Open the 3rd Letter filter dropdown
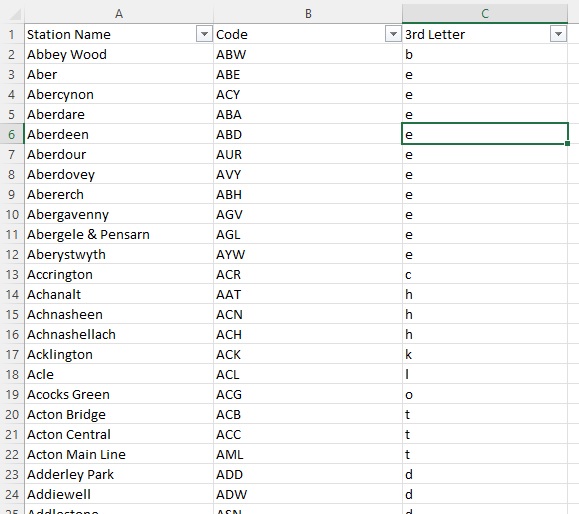This screenshot has height=514, width=579. (558, 34)
